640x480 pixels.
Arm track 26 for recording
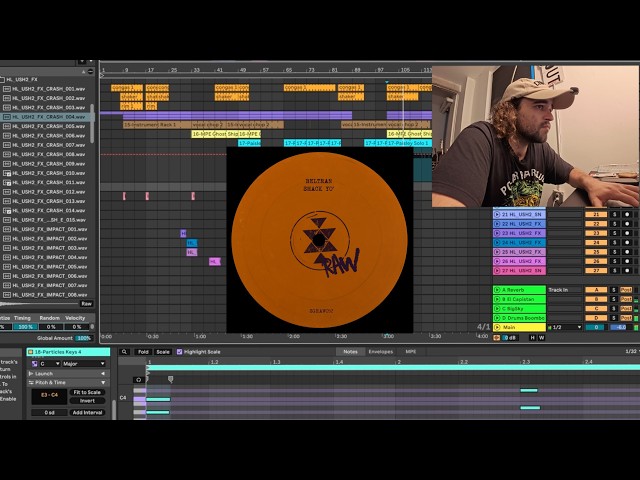coord(627,261)
